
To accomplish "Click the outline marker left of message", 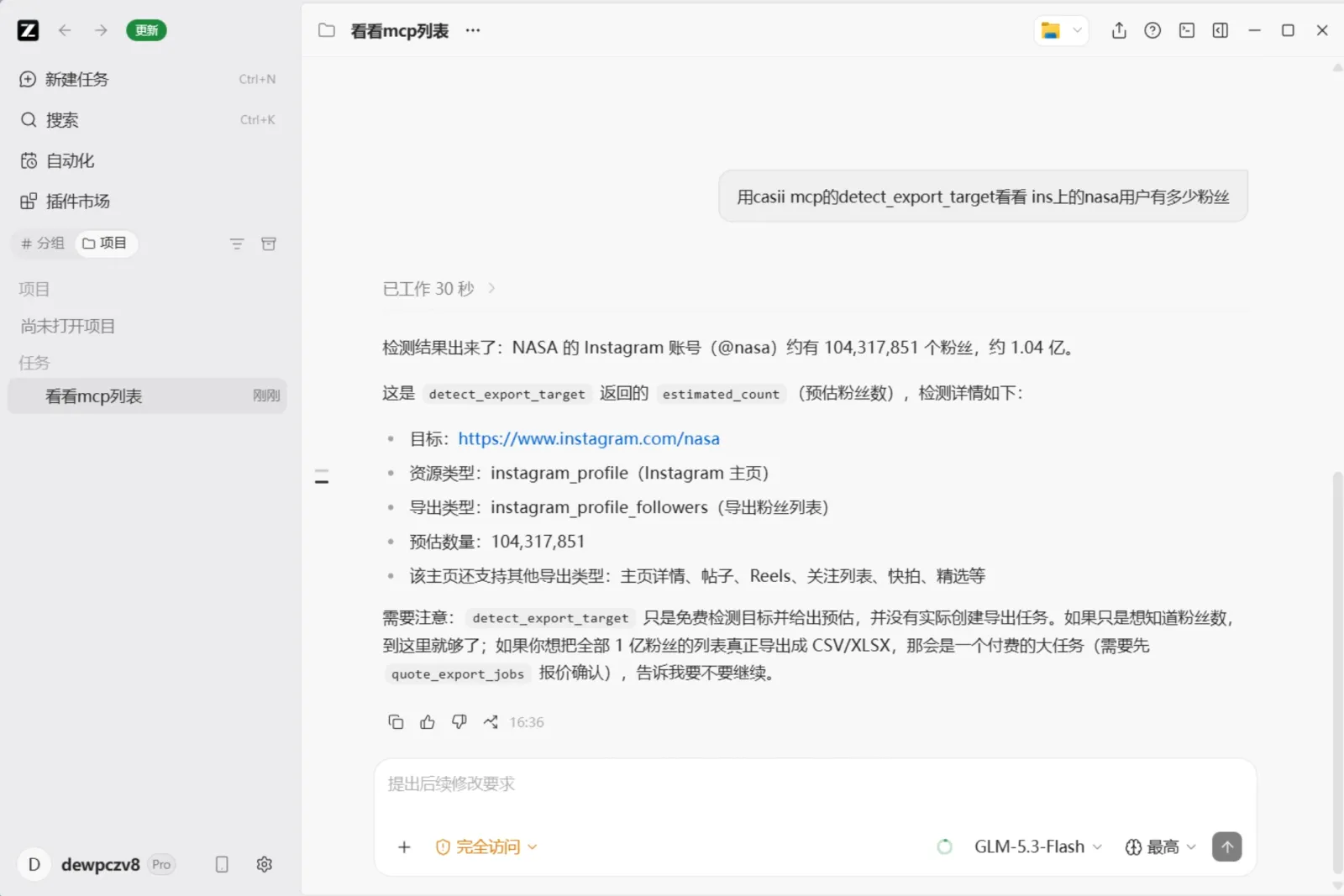I will 322,477.
